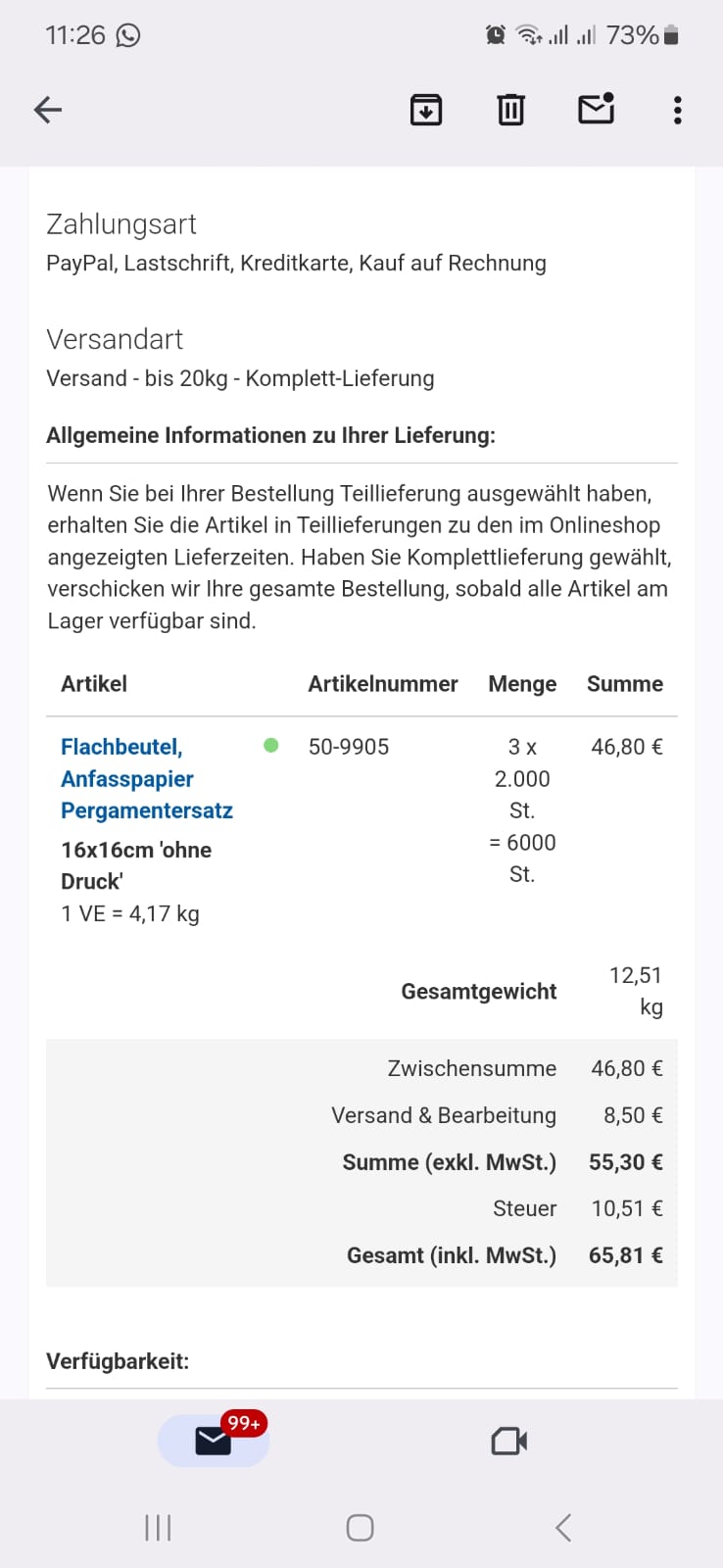Mark the email as unread
The width and height of the screenshot is (723, 1568).
click(x=596, y=109)
